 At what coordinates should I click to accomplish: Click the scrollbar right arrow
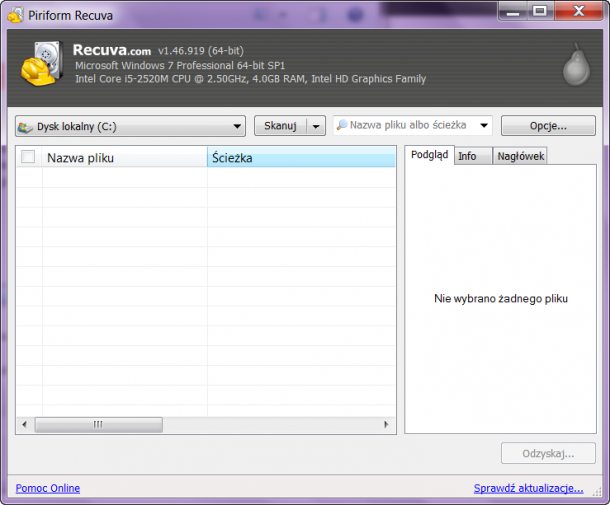(x=386, y=424)
